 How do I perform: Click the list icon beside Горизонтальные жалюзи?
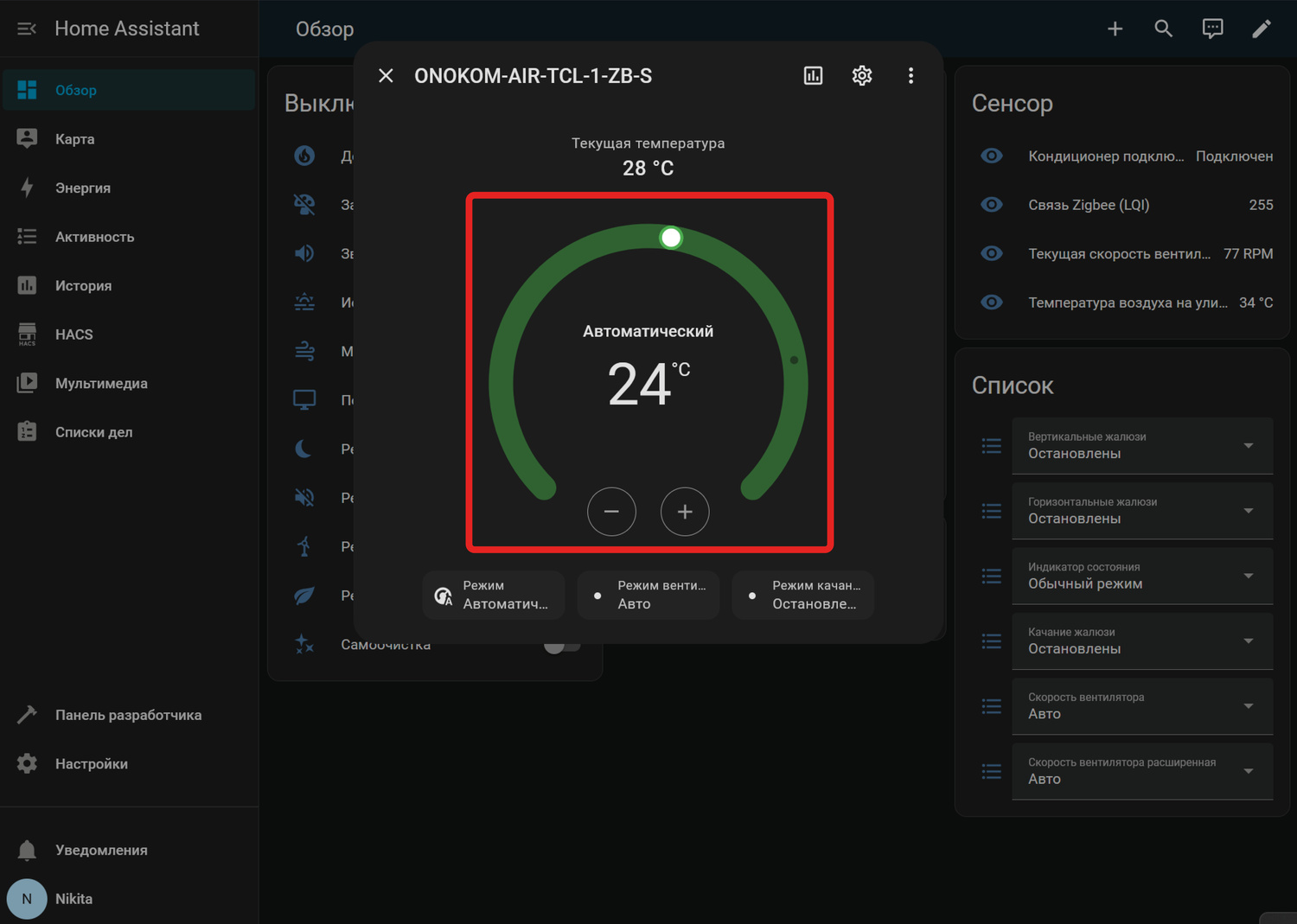(992, 511)
